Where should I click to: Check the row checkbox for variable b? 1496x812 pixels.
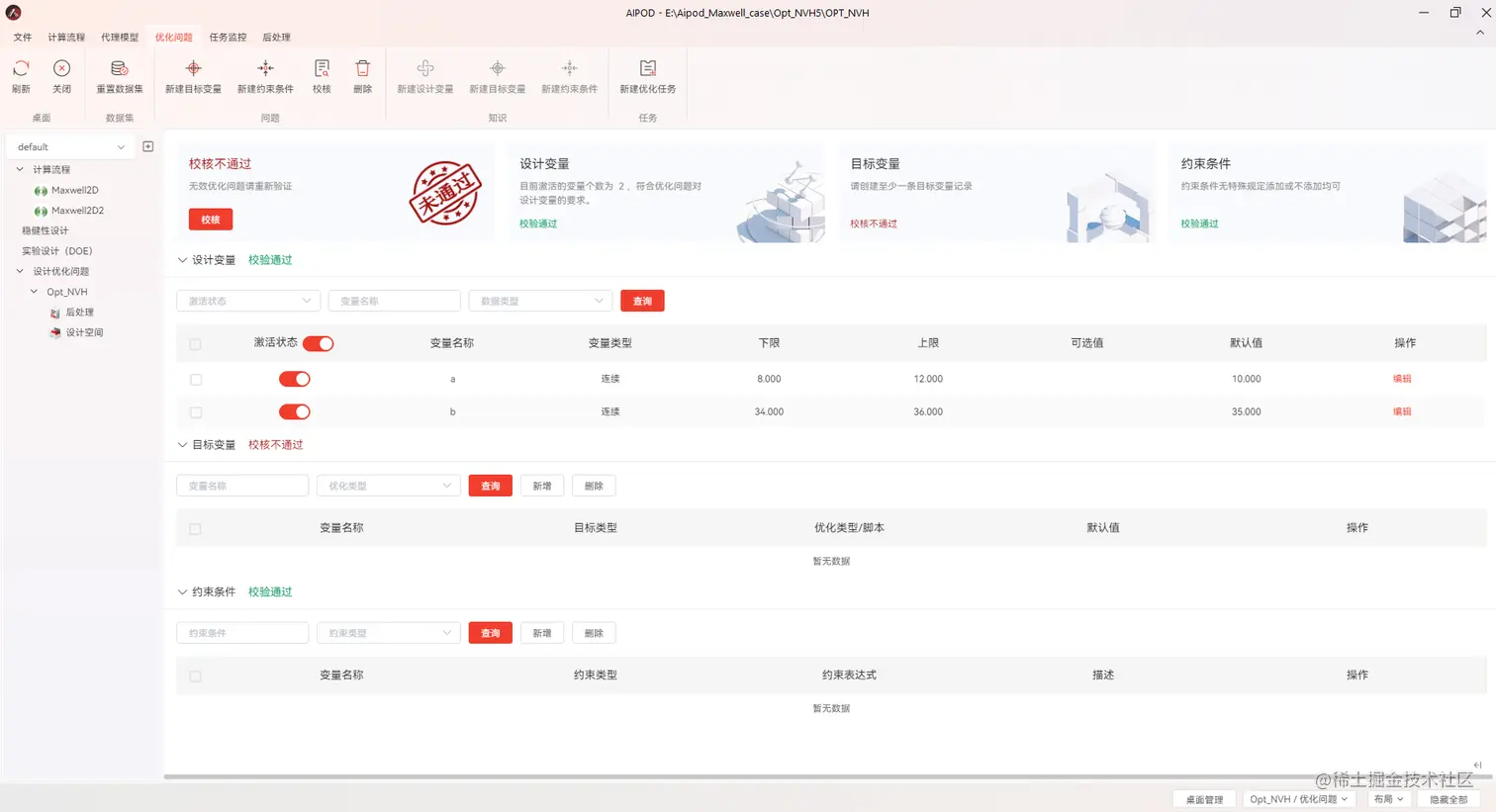(195, 412)
